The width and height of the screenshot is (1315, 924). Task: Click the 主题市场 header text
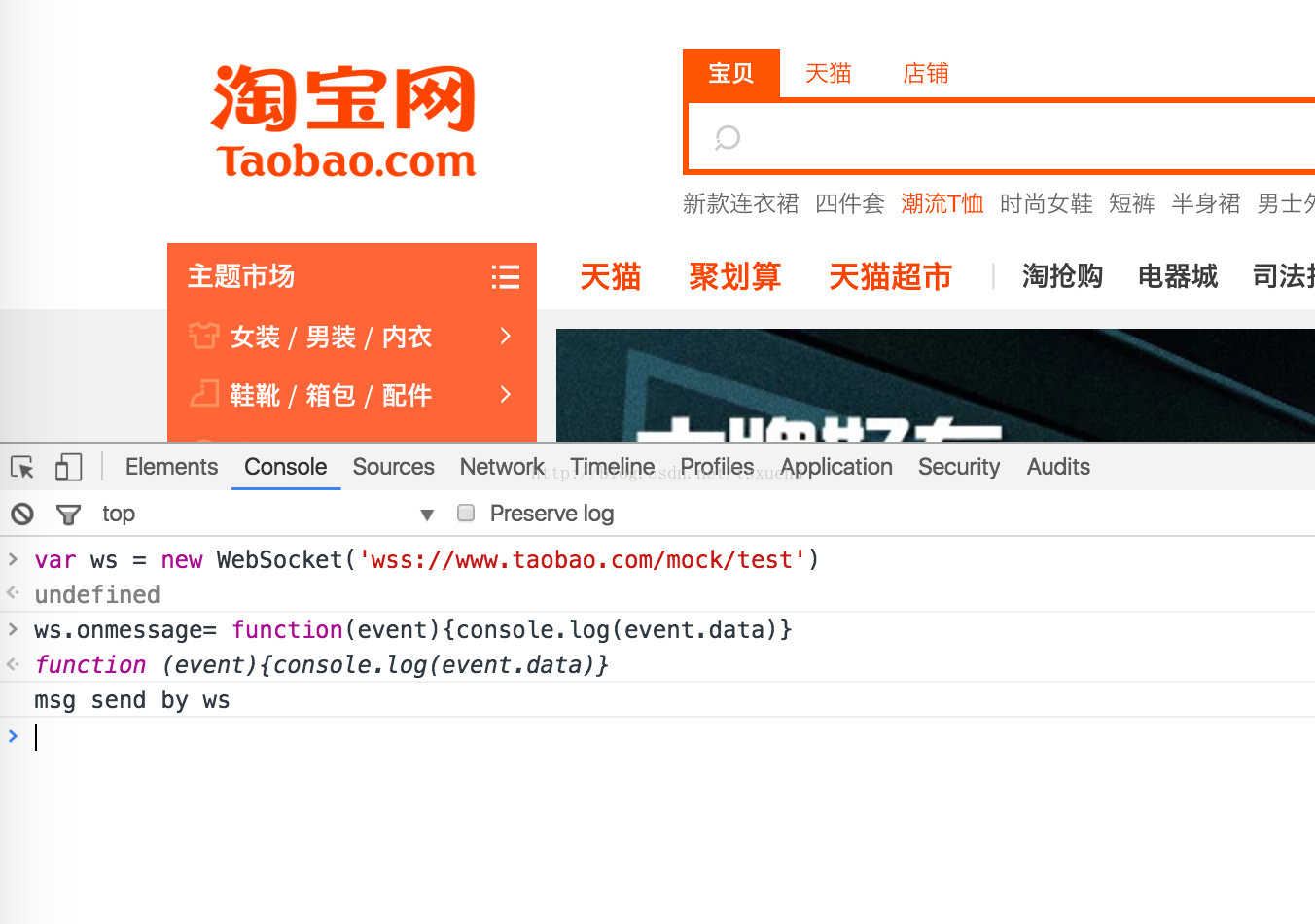coord(241,276)
